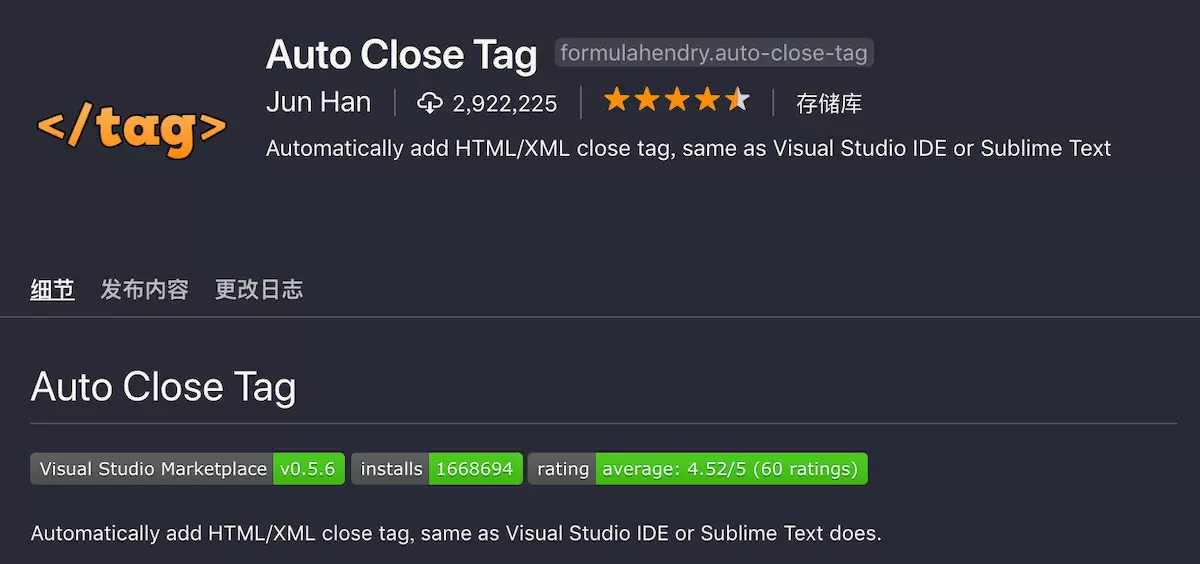Open the 存储库 repository link
This screenshot has height=564, width=1200.
click(829, 103)
